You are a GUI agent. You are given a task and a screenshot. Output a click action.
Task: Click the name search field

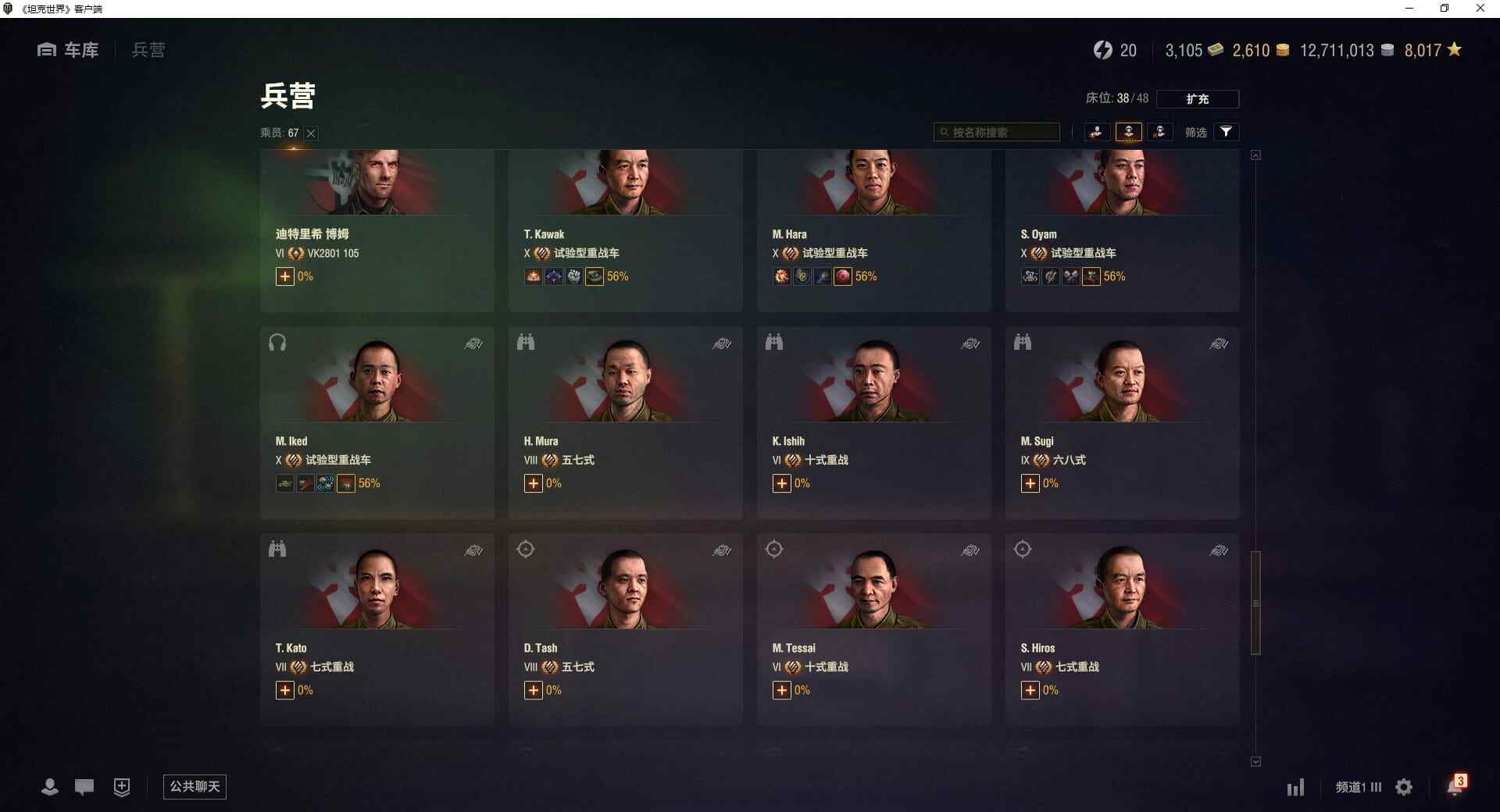coord(997,132)
